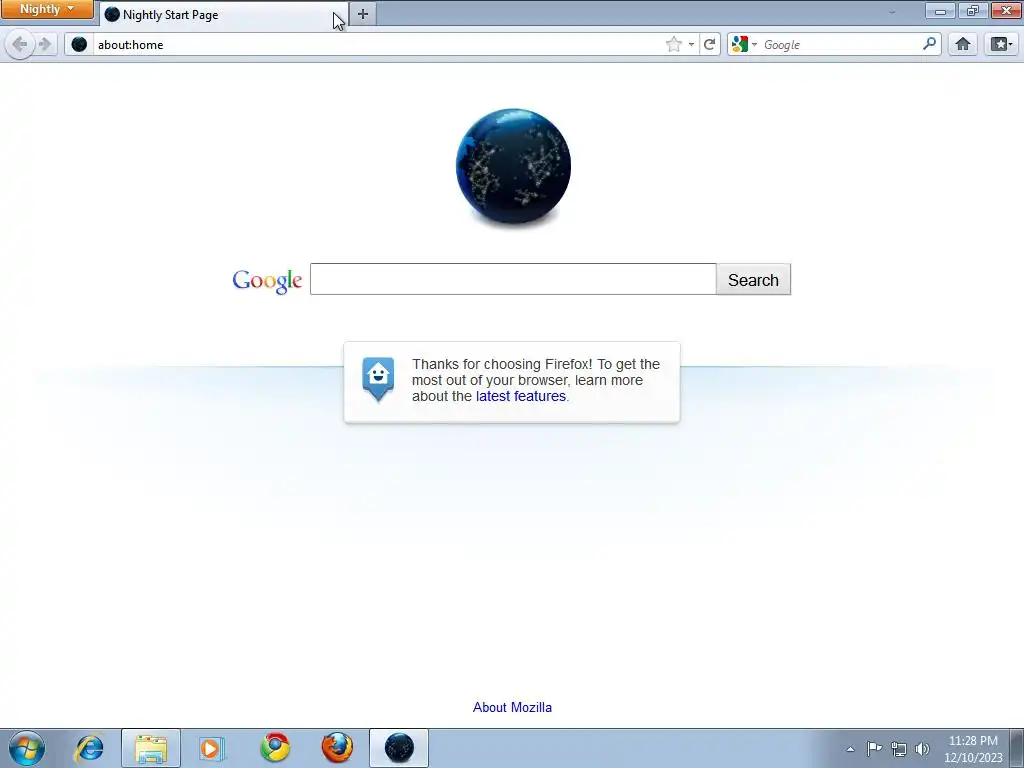Screen dimensions: 1024x768
Task: Go forward using the forward arrow
Action: coord(44,44)
